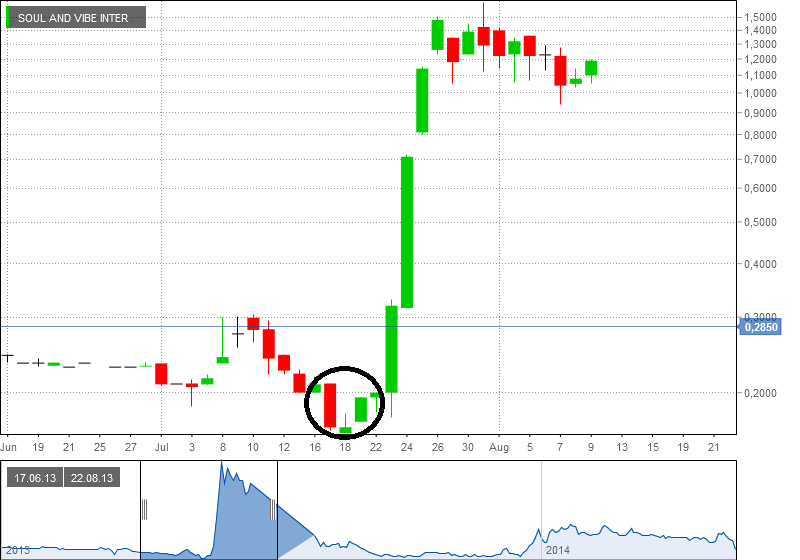The height and width of the screenshot is (560, 800).
Task: Click the 1,5000 price axis label
Action: pos(760,17)
